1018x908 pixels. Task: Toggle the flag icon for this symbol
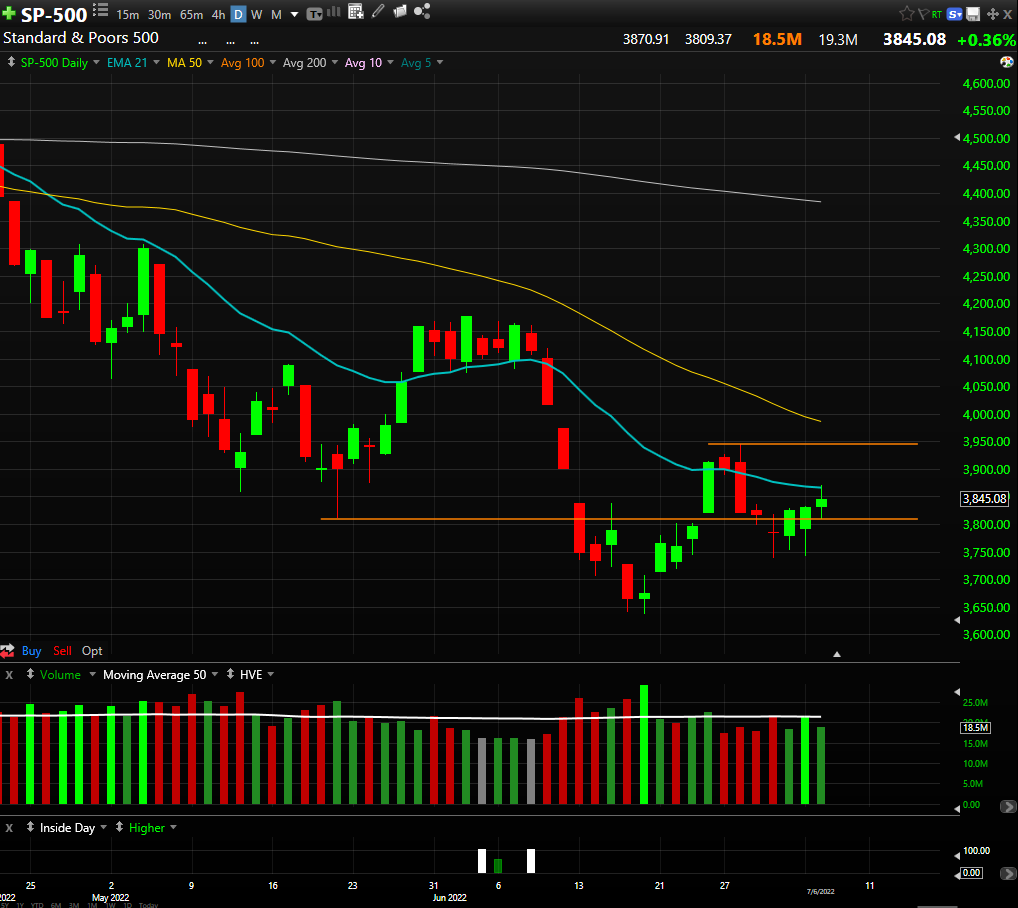pyautogui.click(x=923, y=14)
